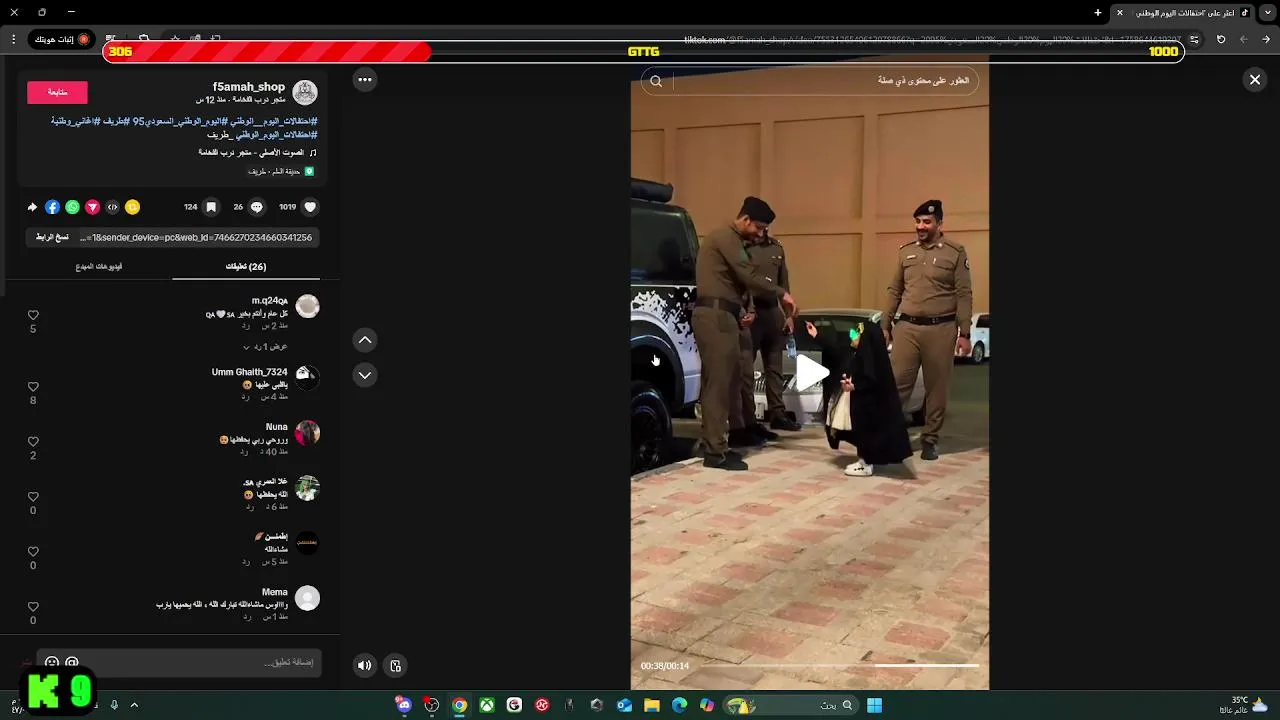Click the search magnifier in the video search bar
Screen dimensions: 1280x720
(x=656, y=81)
